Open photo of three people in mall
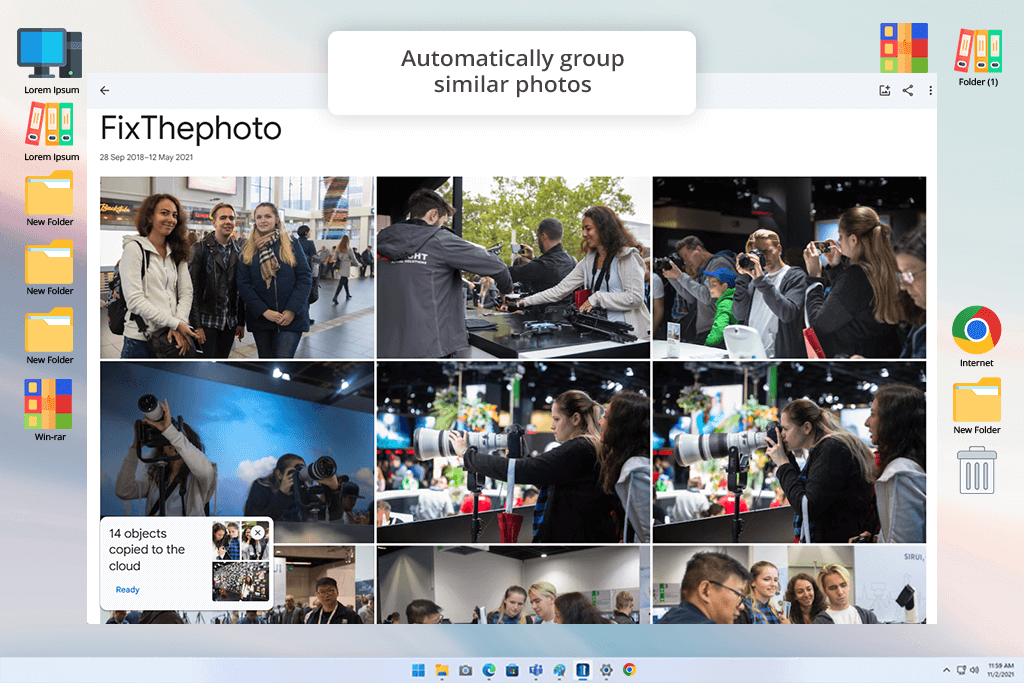Image resolution: width=1024 pixels, height=683 pixels. click(237, 267)
